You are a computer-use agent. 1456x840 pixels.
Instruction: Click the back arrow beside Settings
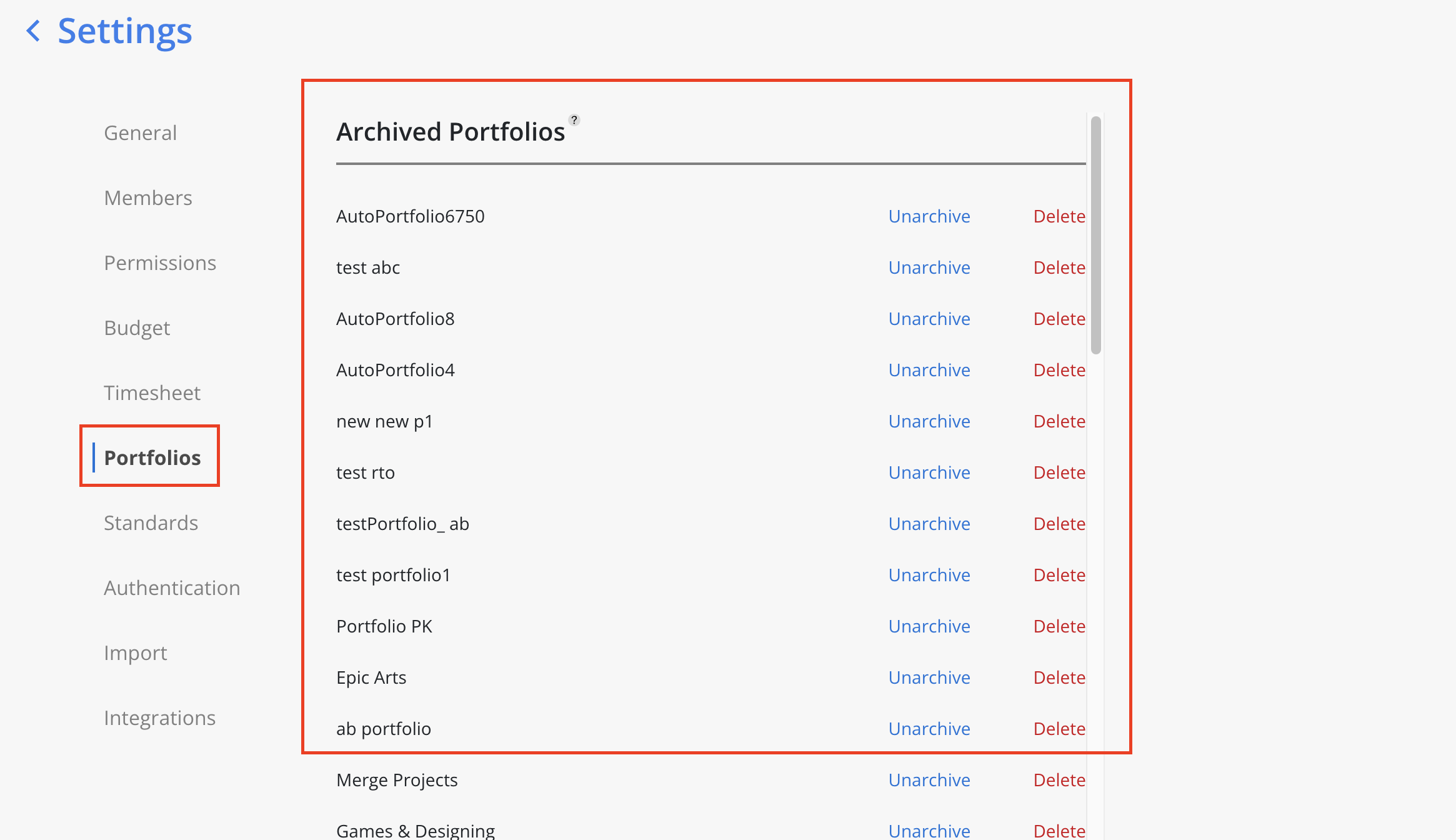pyautogui.click(x=34, y=31)
